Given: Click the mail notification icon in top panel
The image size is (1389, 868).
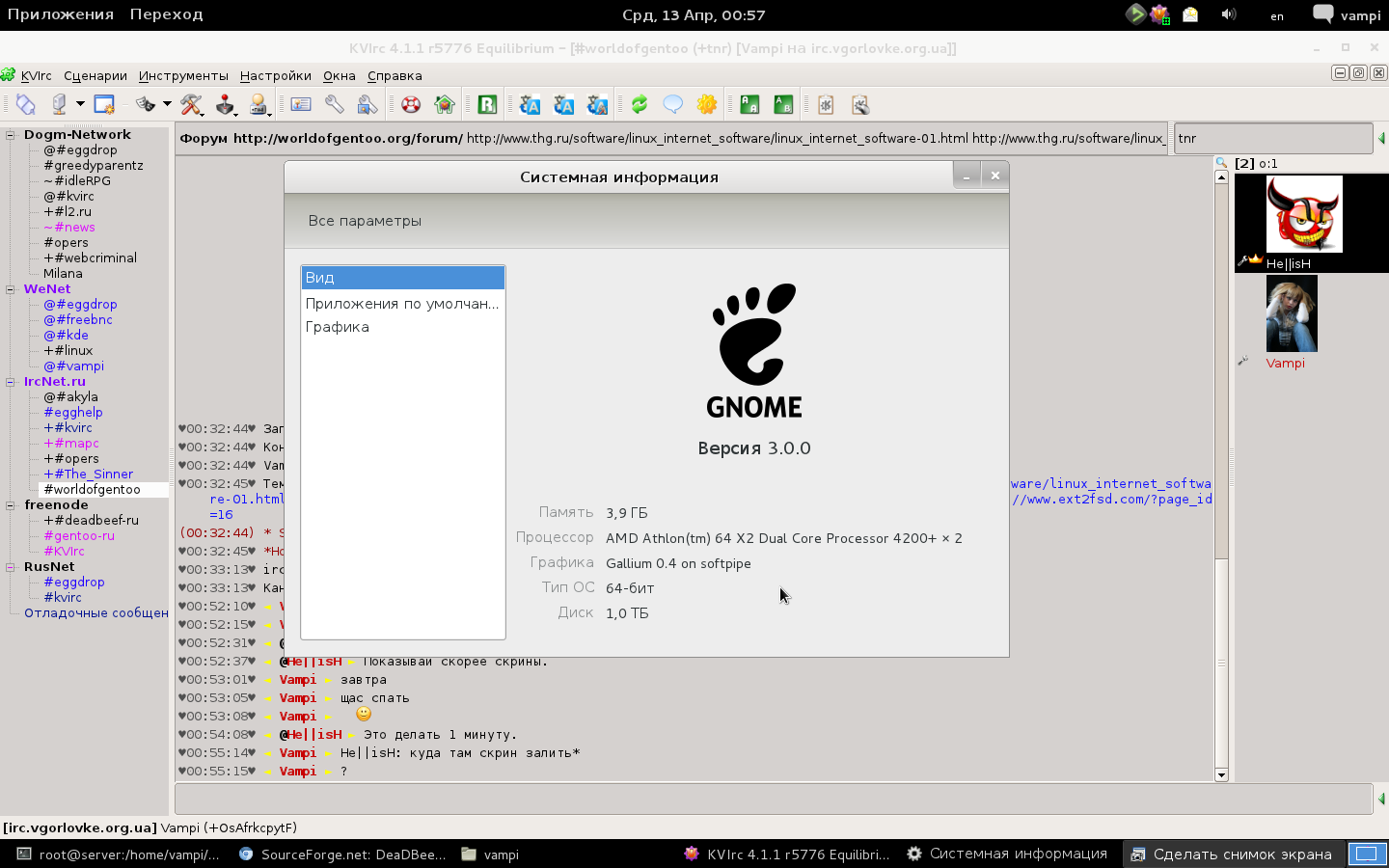Looking at the screenshot, I should coord(1190,14).
